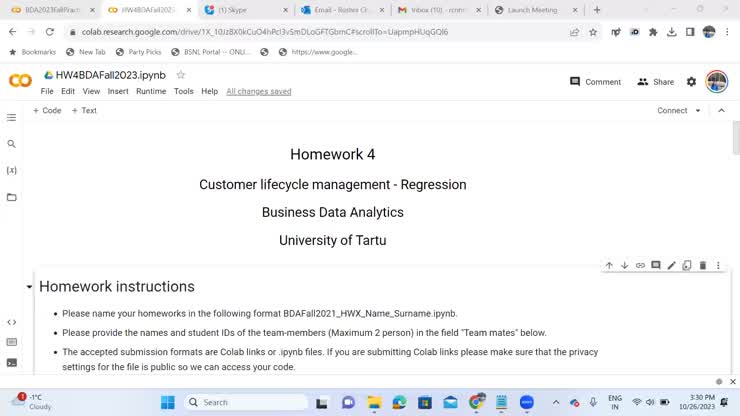Open the command palette icon

[11, 342]
